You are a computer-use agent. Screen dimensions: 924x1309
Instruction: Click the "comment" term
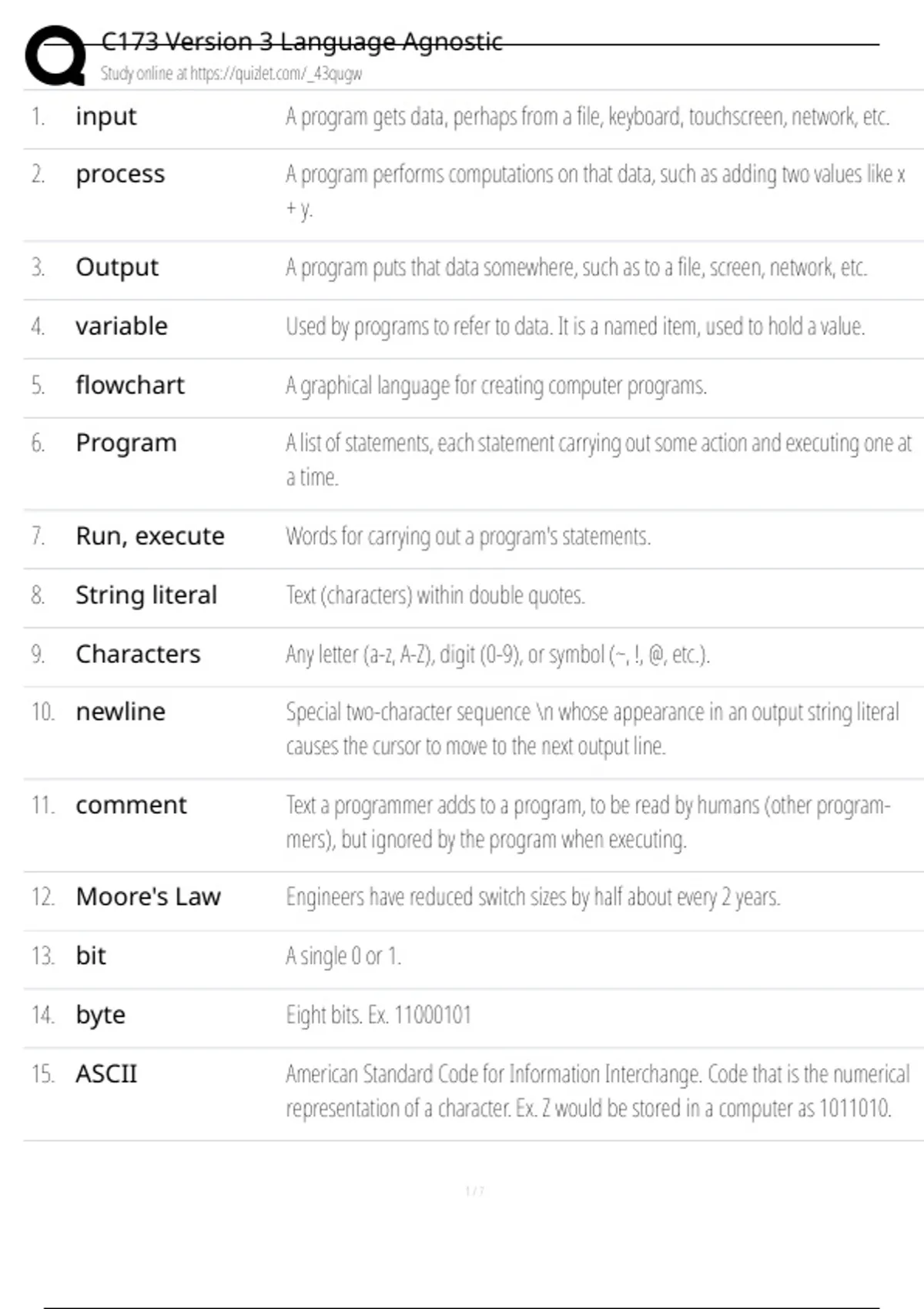[x=131, y=805]
